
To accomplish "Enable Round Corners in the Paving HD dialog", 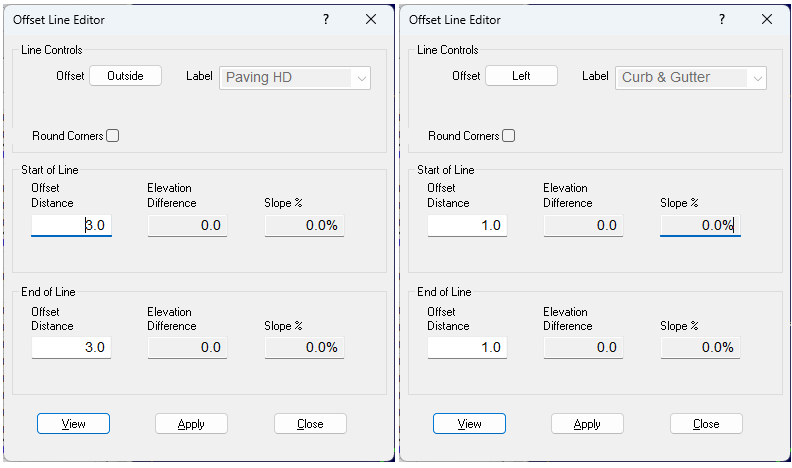I will coord(113,136).
